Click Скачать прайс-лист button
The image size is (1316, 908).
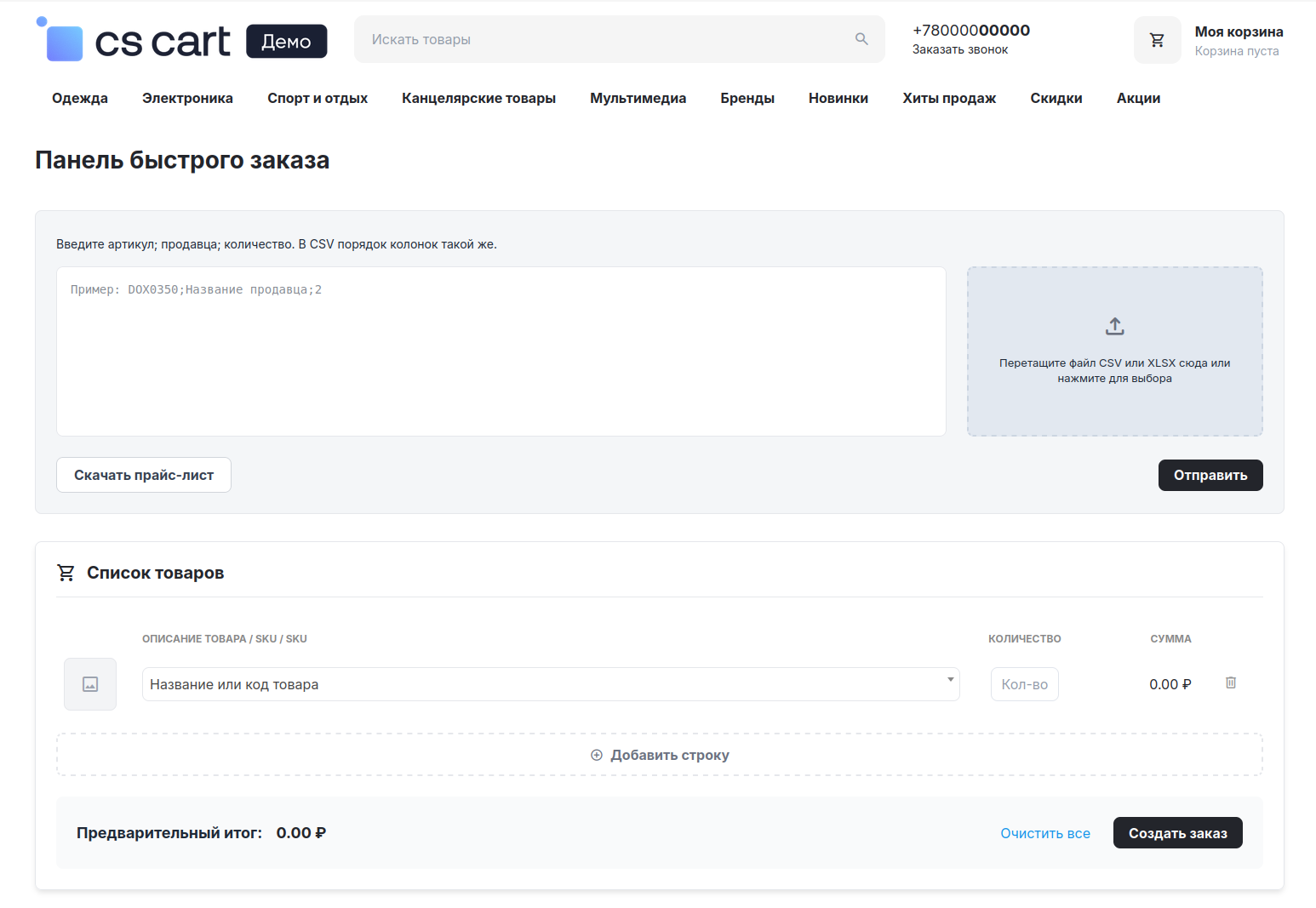pos(144,475)
